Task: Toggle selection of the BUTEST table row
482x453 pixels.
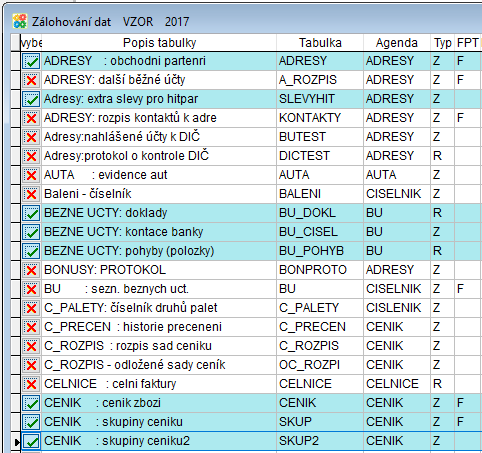Action: click(x=31, y=137)
